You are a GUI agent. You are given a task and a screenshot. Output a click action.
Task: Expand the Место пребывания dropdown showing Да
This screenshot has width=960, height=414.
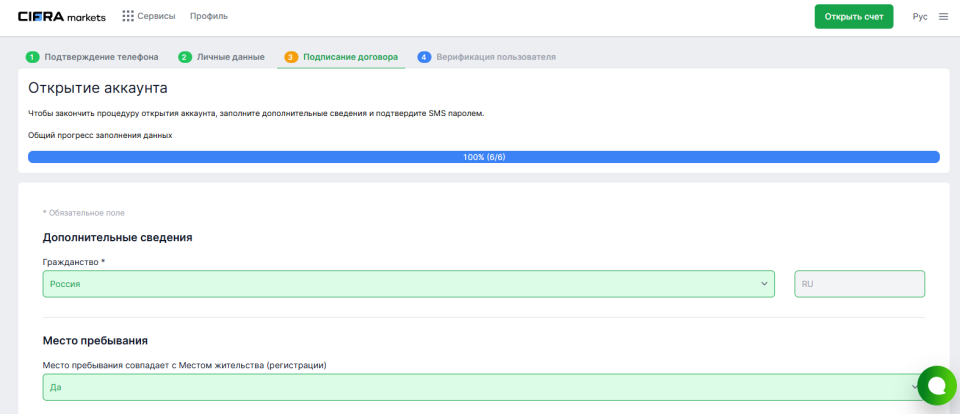coord(480,387)
